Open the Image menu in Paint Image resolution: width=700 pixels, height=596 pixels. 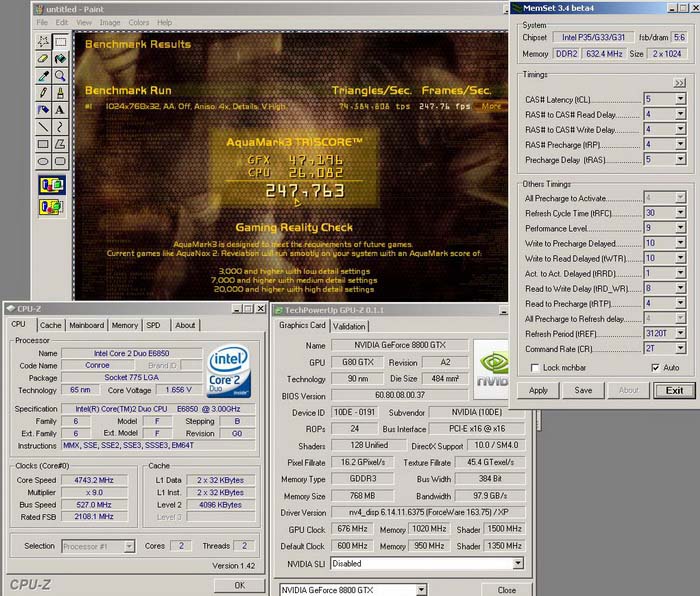[110, 22]
